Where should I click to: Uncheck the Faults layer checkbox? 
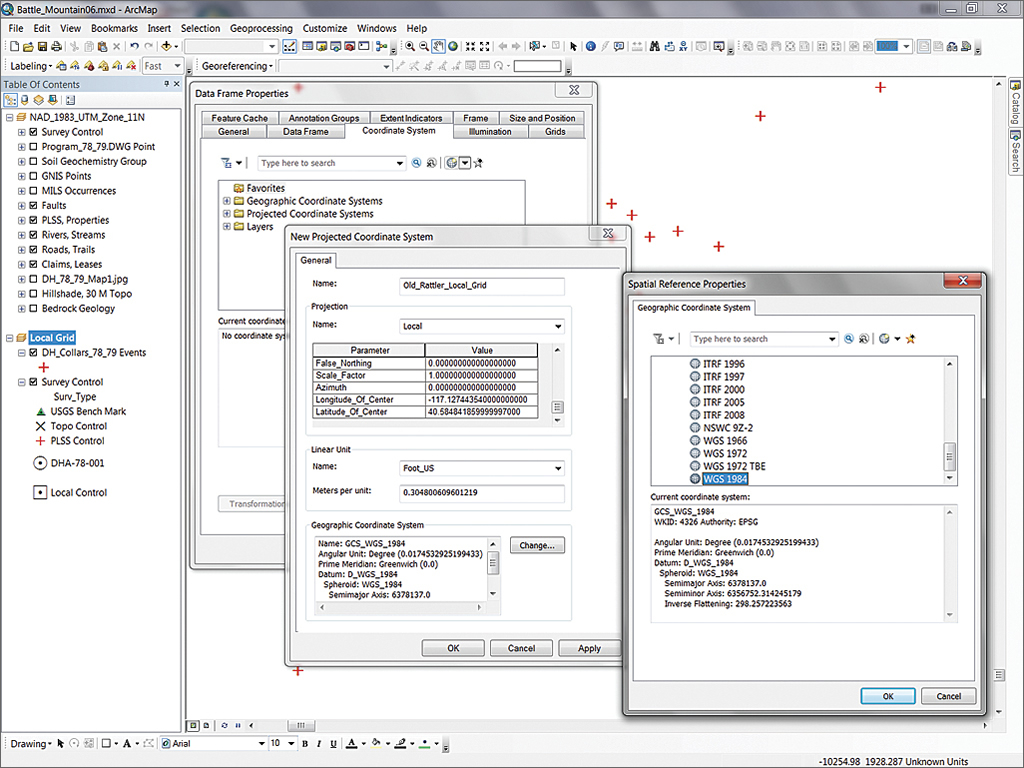point(33,206)
